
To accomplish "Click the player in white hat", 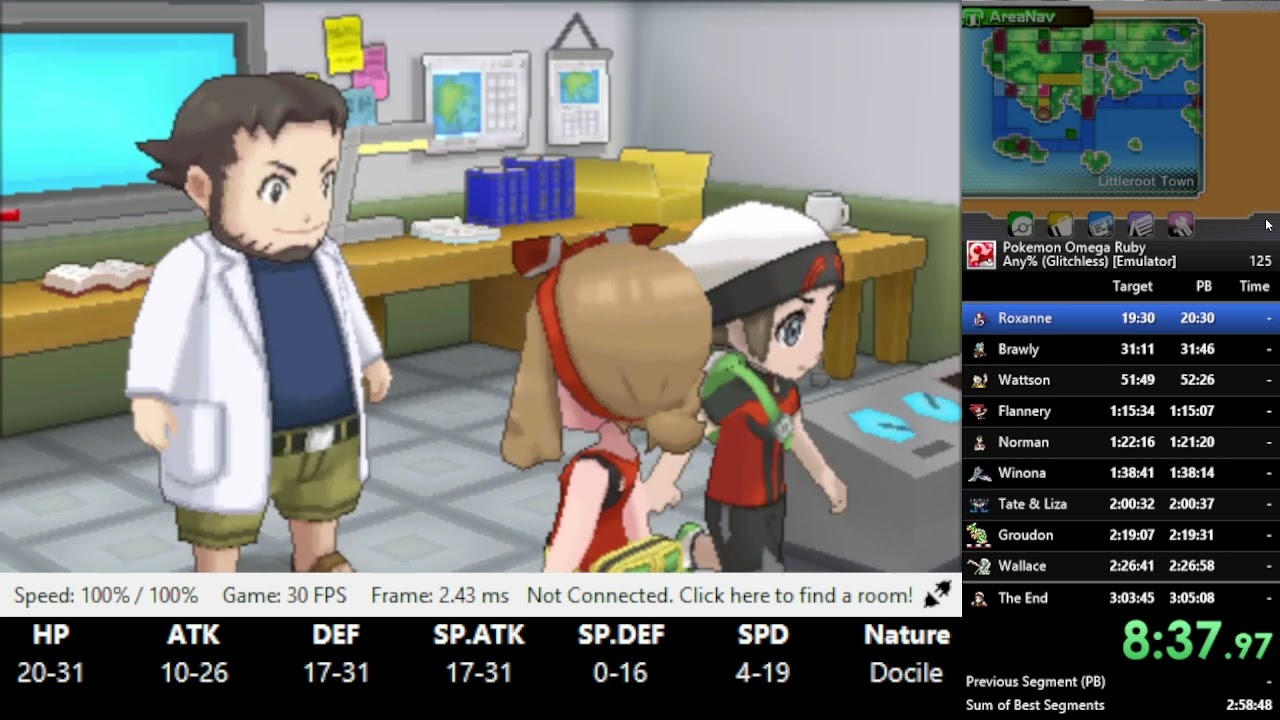I will coord(765,385).
